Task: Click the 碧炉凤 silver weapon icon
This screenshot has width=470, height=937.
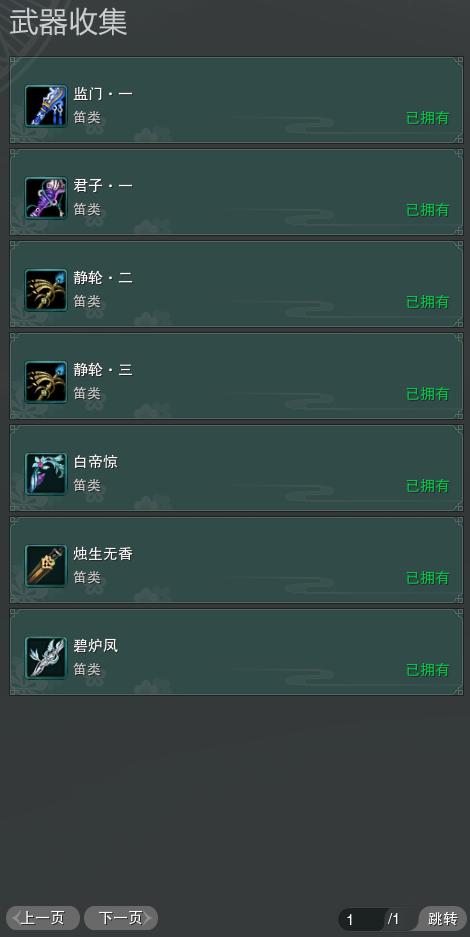Action: pos(46,658)
